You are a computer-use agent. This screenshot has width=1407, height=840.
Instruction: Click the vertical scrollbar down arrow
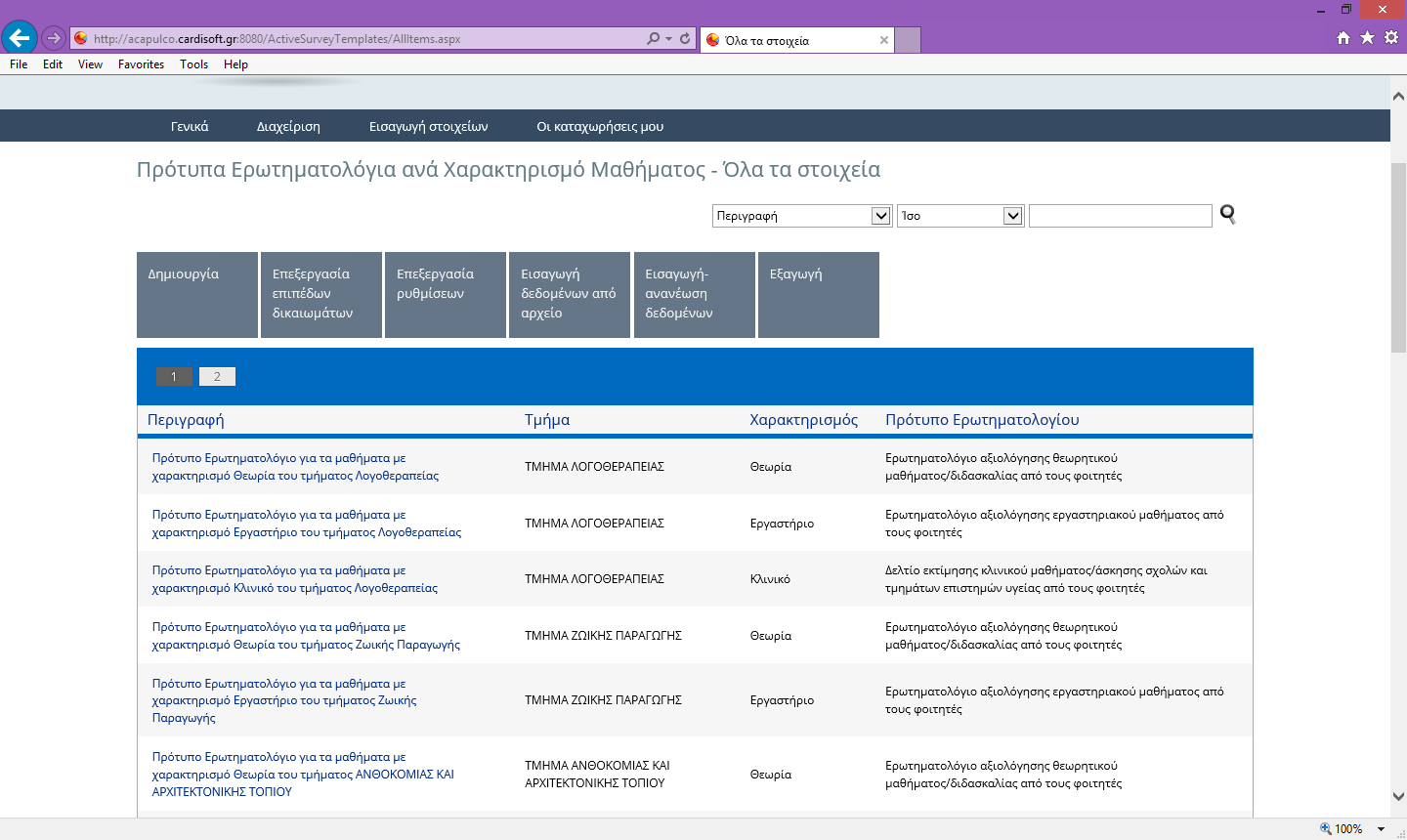[1398, 796]
